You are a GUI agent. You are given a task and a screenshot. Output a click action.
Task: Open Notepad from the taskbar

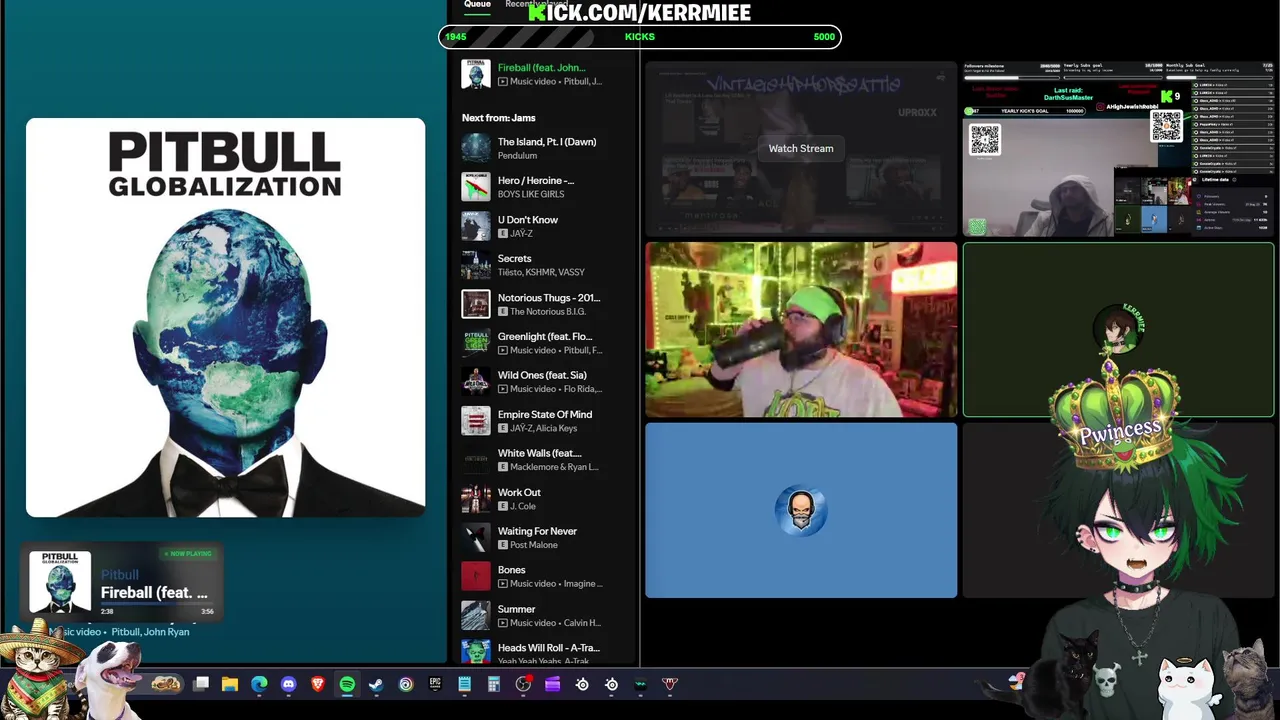(x=464, y=684)
